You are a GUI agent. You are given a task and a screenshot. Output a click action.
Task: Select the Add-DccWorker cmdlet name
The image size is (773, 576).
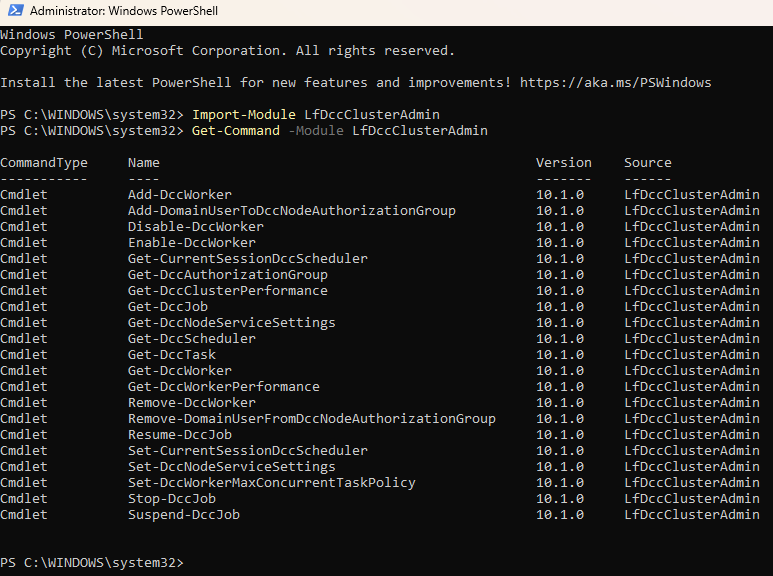(x=180, y=194)
